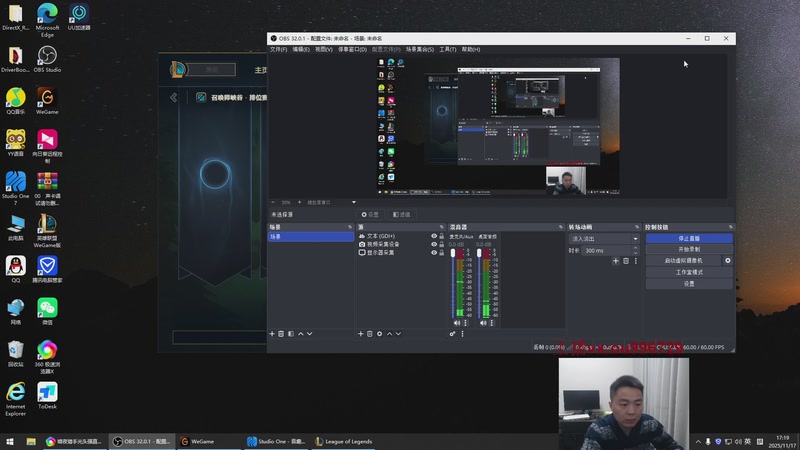Add a new source with plus icon
The height and width of the screenshot is (450, 800).
coord(361,334)
